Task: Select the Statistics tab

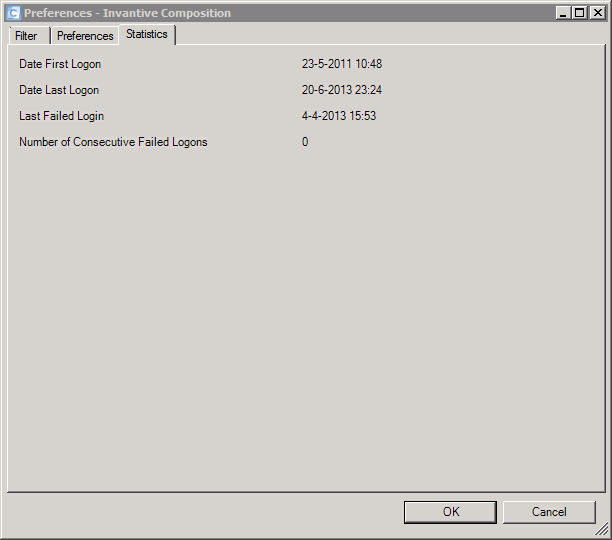Action: point(147,34)
